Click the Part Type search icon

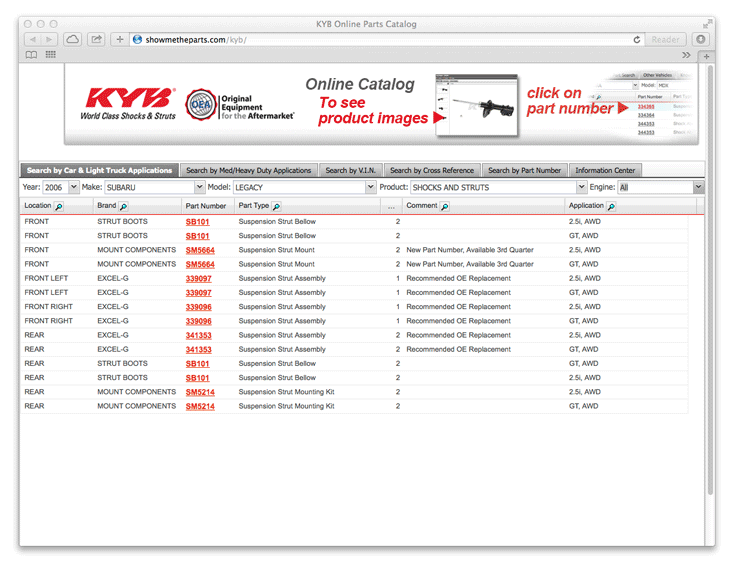pyautogui.click(x=276, y=206)
